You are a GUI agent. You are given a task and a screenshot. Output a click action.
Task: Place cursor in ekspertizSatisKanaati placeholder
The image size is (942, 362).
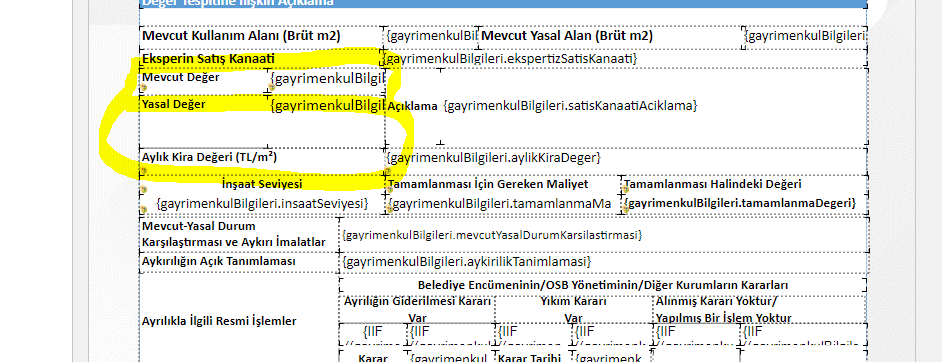[x=511, y=59]
